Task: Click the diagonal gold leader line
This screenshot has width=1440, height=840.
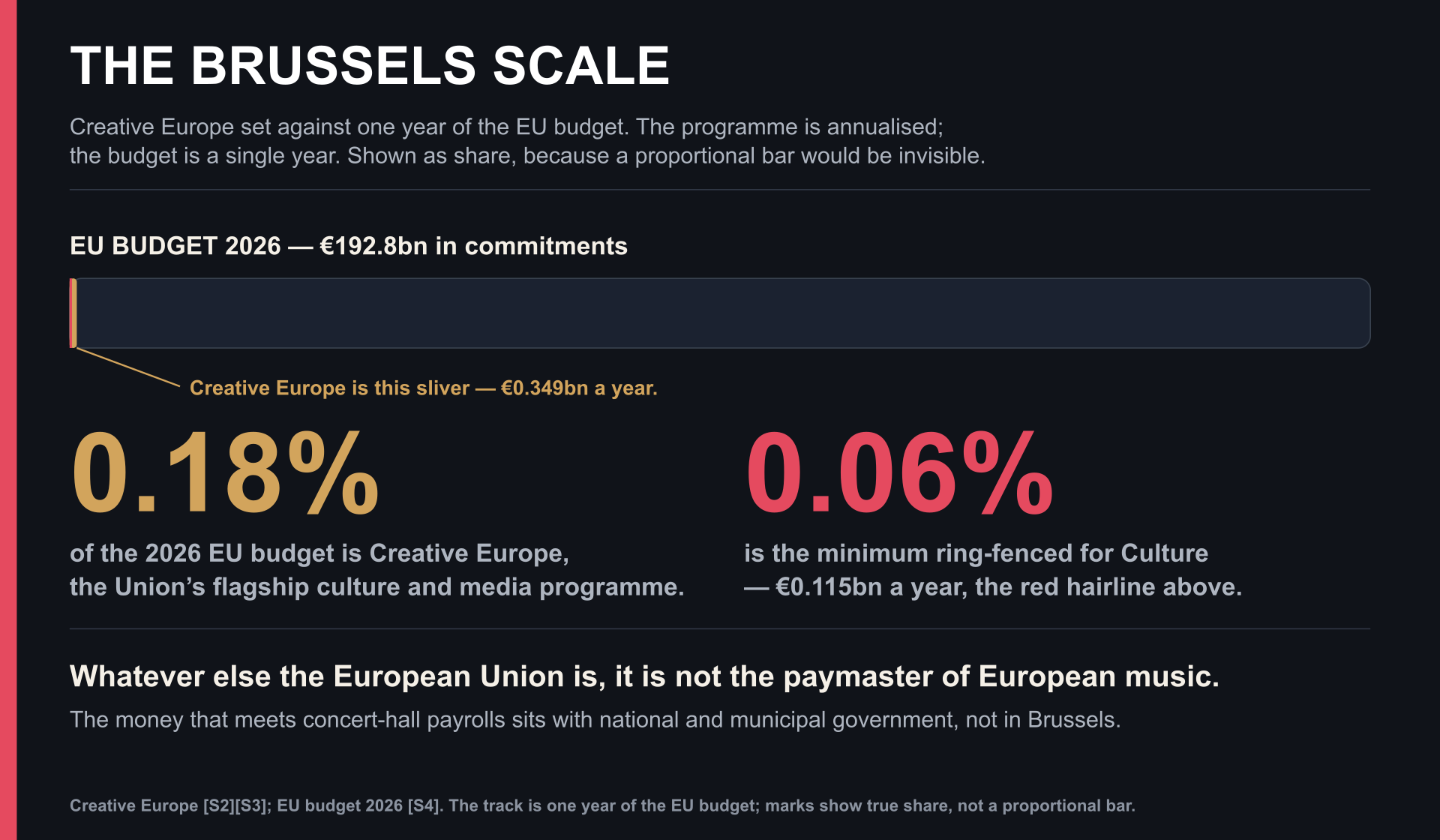Action: pos(128,367)
